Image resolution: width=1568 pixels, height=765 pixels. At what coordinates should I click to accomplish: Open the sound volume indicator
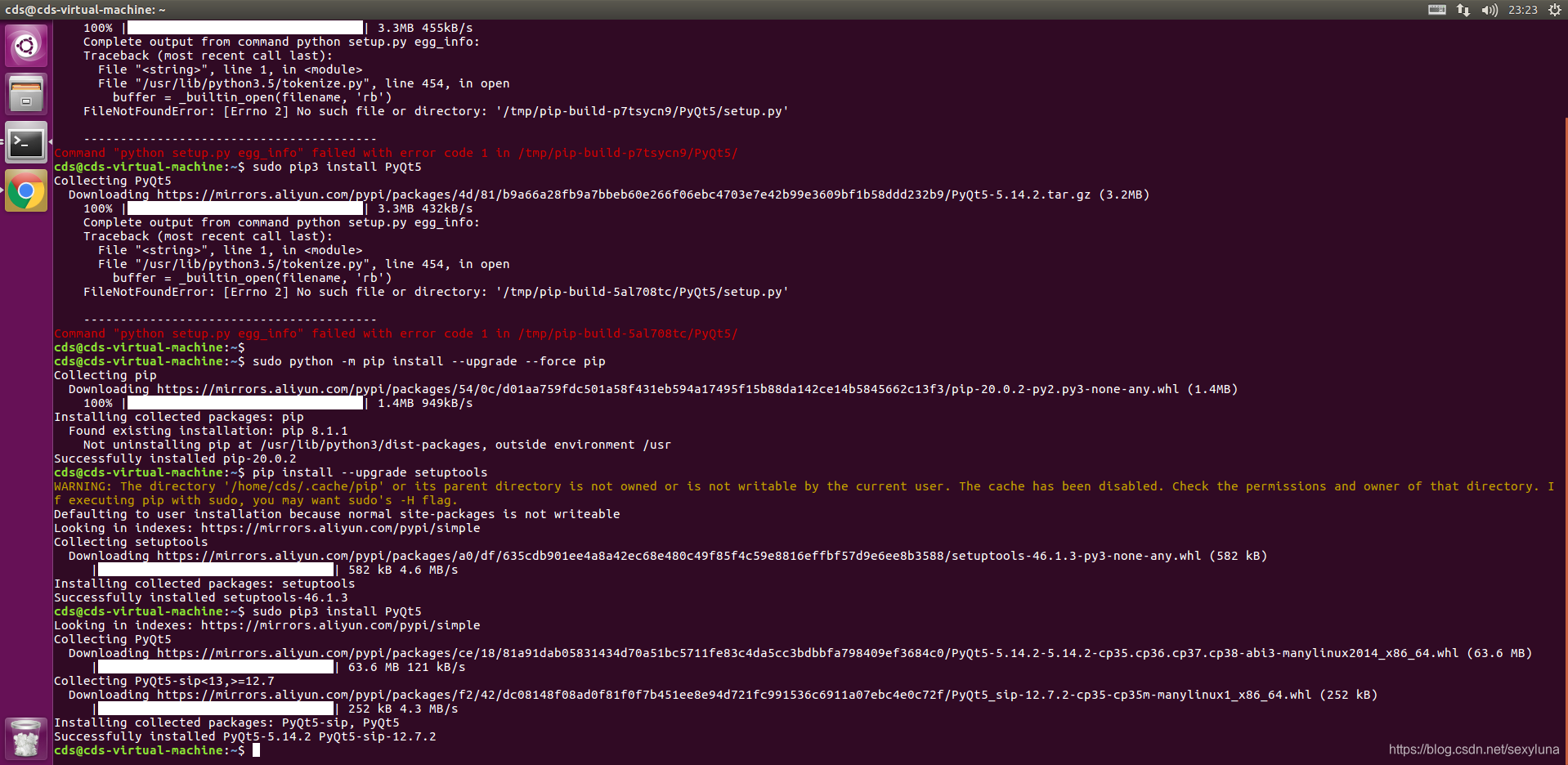point(1490,10)
